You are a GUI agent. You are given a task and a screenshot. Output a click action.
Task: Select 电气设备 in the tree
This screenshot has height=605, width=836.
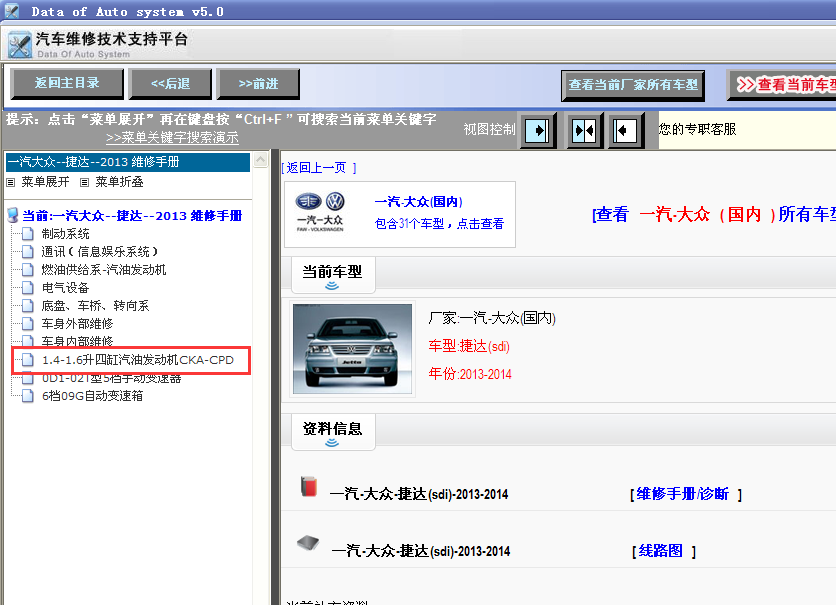click(x=66, y=288)
